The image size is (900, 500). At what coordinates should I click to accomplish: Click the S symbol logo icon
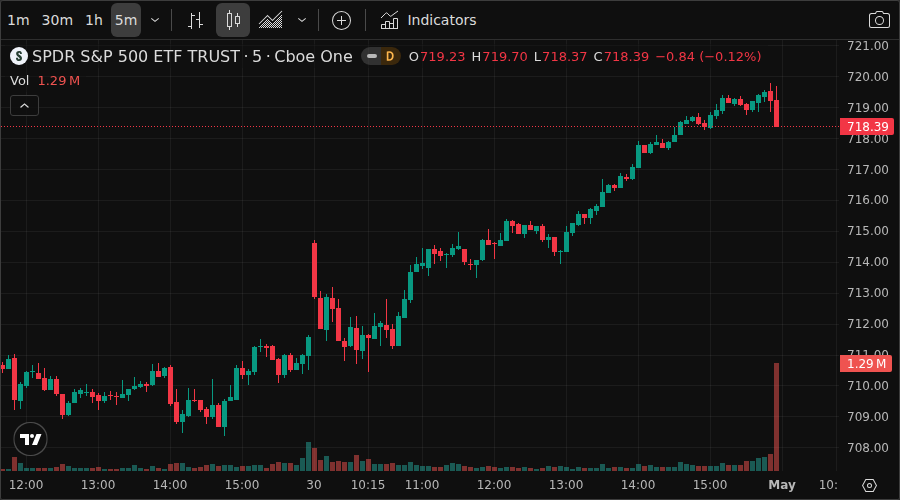click(19, 56)
